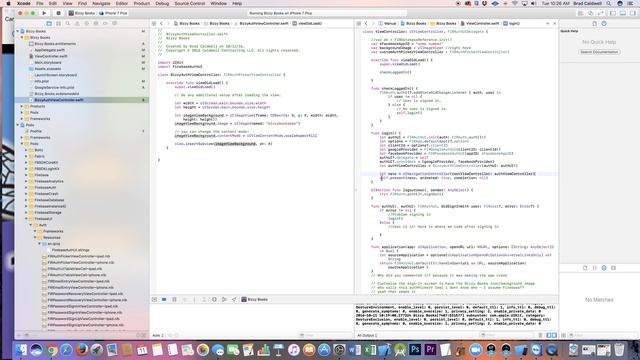Select Main.storyboard in the navigator
The width and height of the screenshot is (640, 360).
(x=48, y=62)
